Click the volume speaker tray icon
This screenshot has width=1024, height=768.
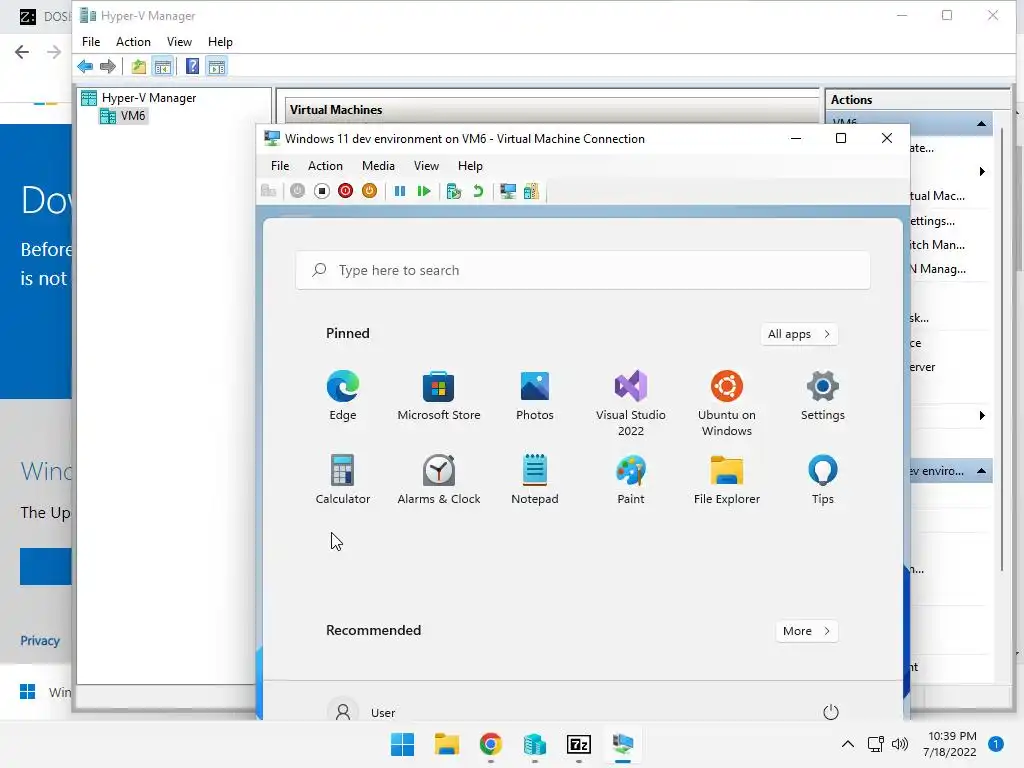coord(900,744)
